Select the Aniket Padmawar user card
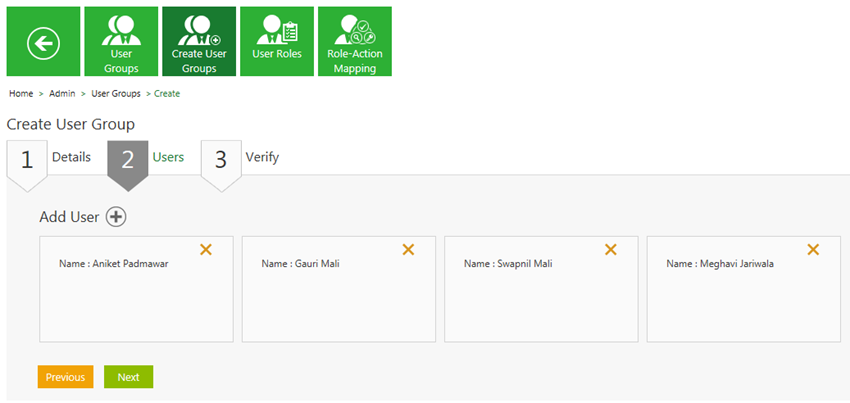 pos(137,289)
